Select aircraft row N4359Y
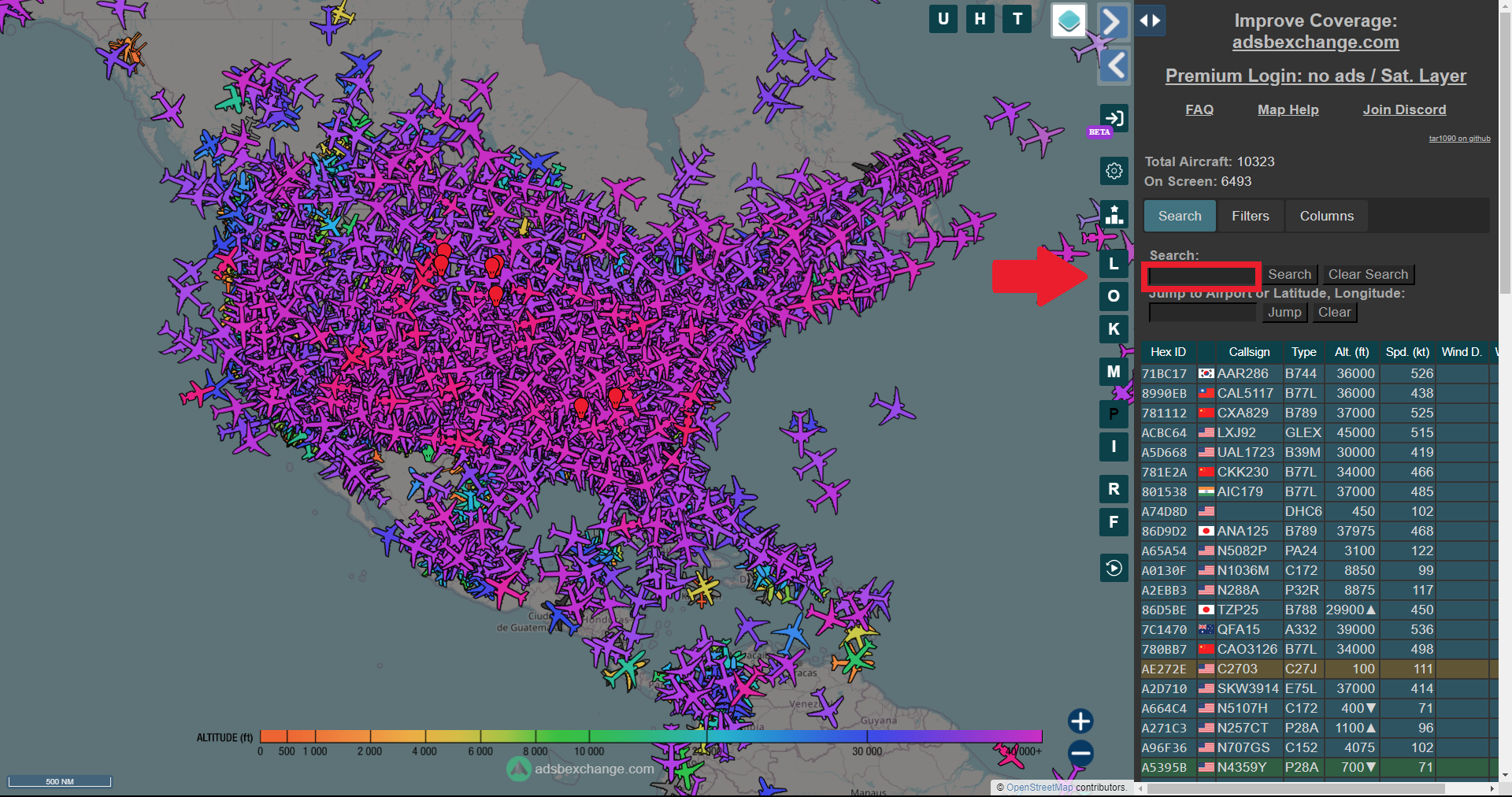Screen dimensions: 1512x797 point(1320,767)
